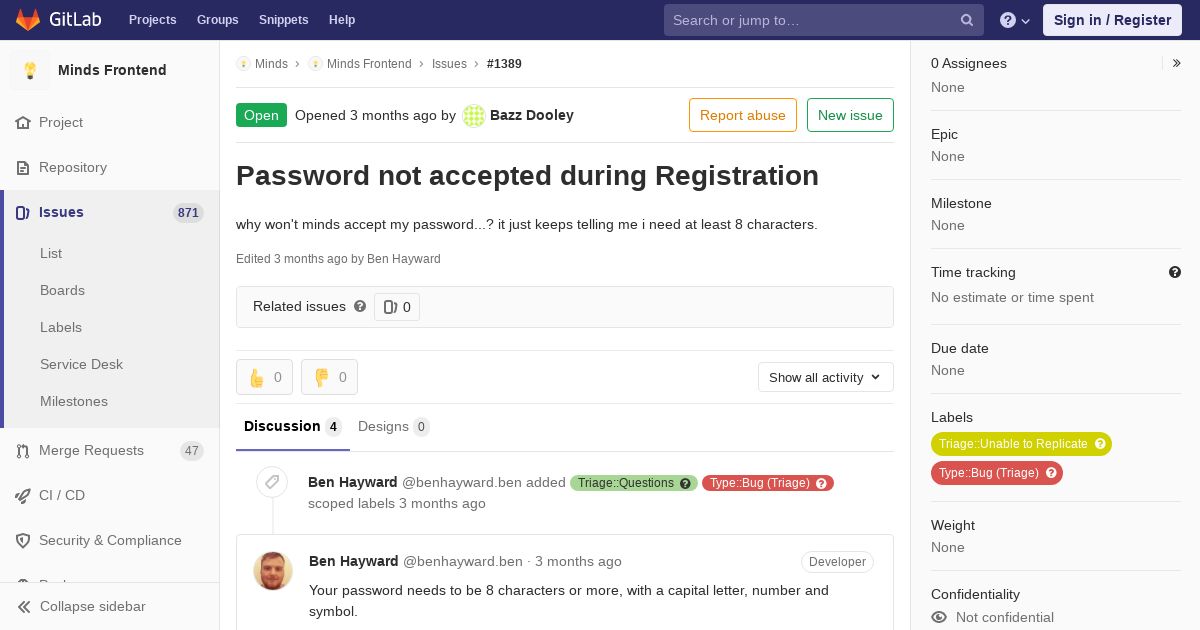Click the "3 months ago" comment timestamp
The height and width of the screenshot is (630, 1200).
pyautogui.click(x=578, y=561)
